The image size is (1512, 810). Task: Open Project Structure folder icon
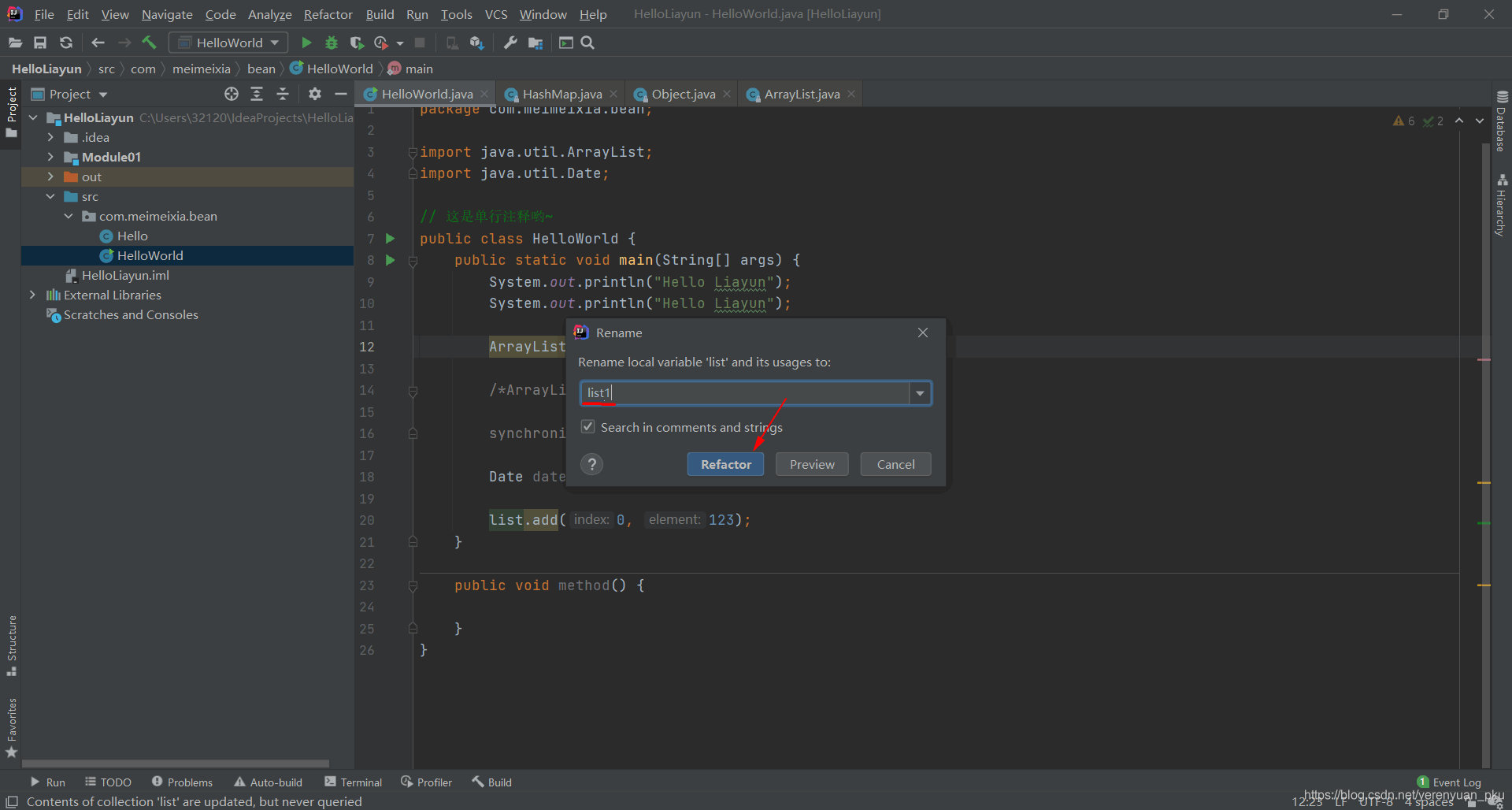[x=535, y=43]
